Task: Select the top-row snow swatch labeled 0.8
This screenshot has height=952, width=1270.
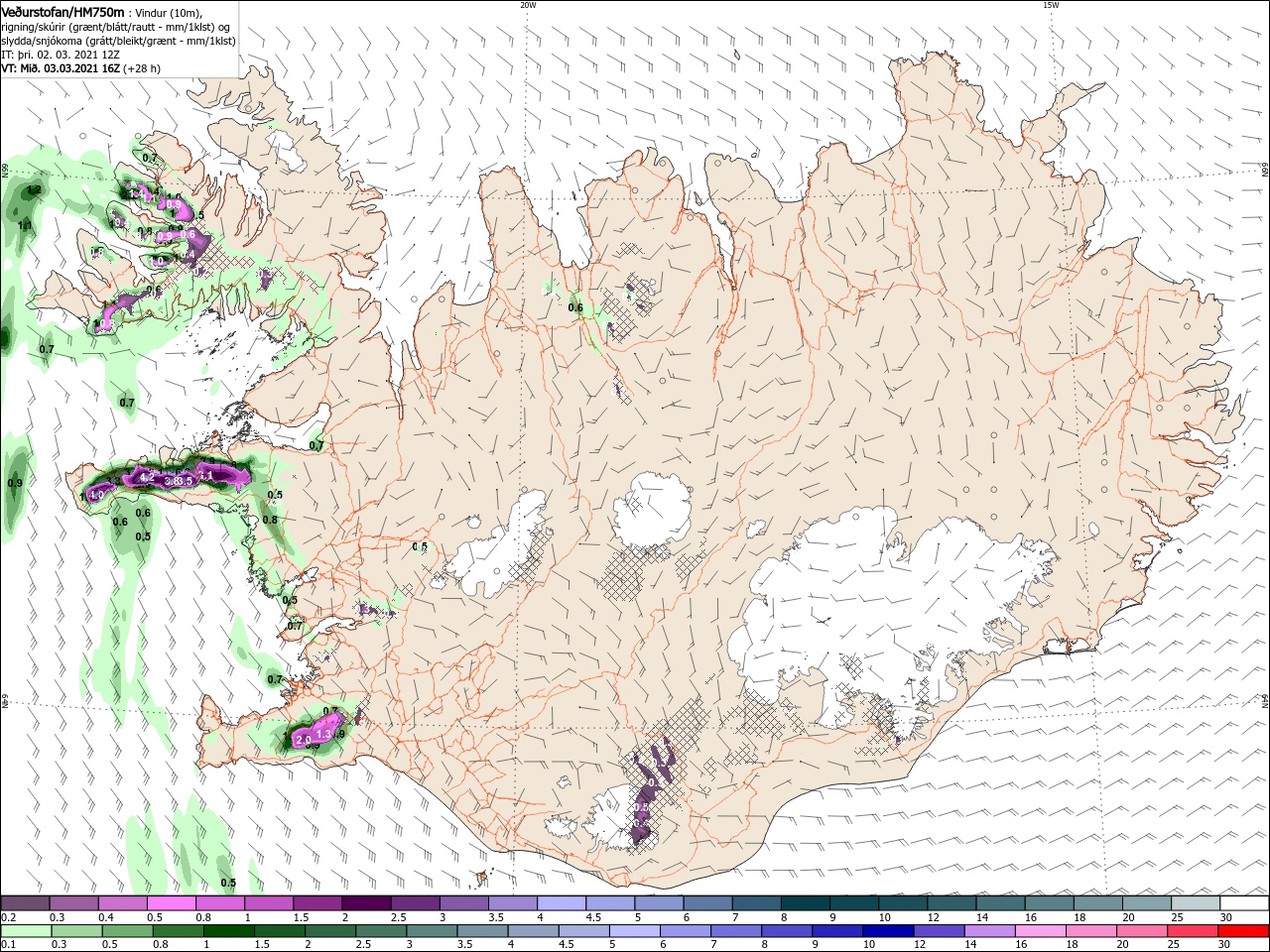Action: (x=219, y=903)
